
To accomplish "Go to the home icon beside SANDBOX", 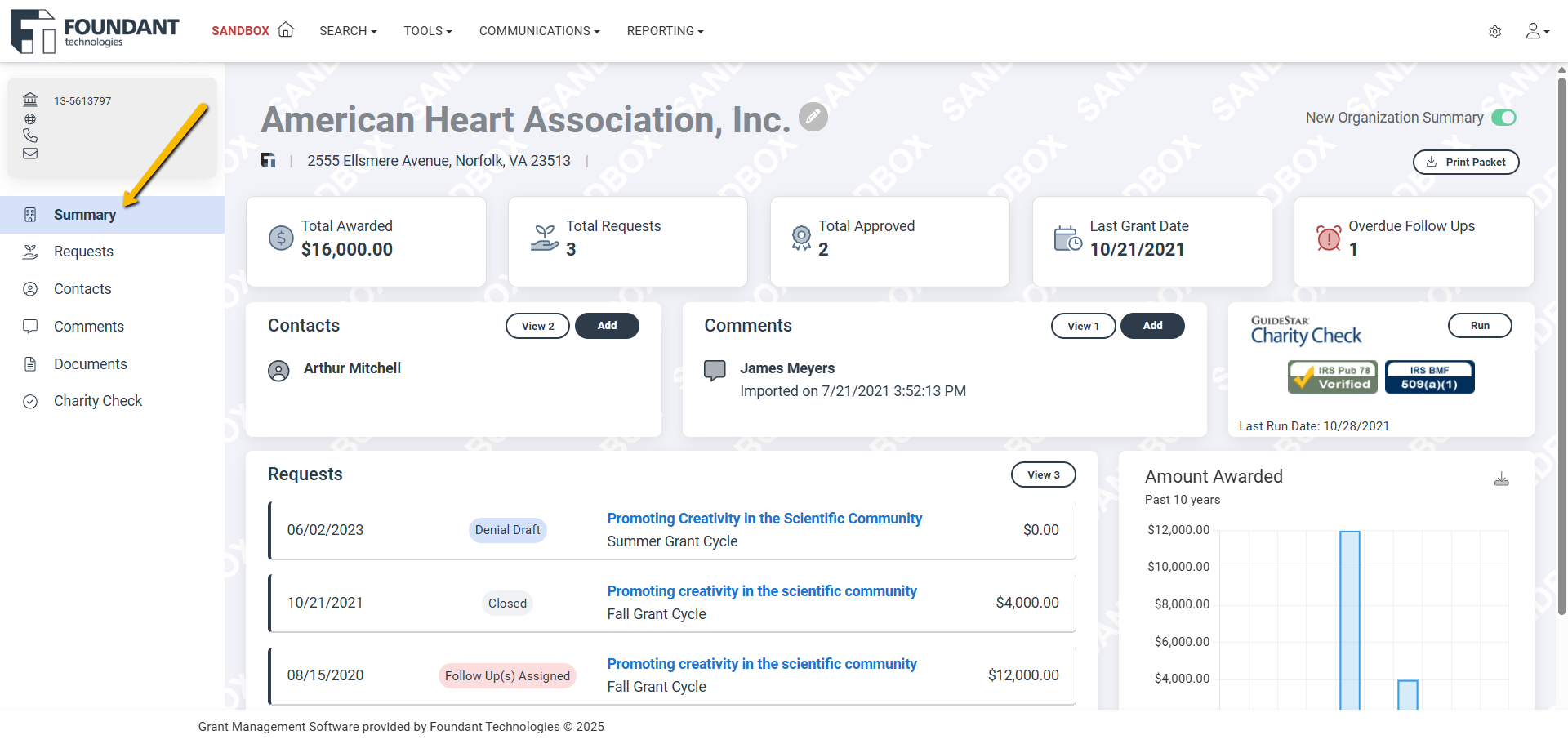I will (x=286, y=30).
